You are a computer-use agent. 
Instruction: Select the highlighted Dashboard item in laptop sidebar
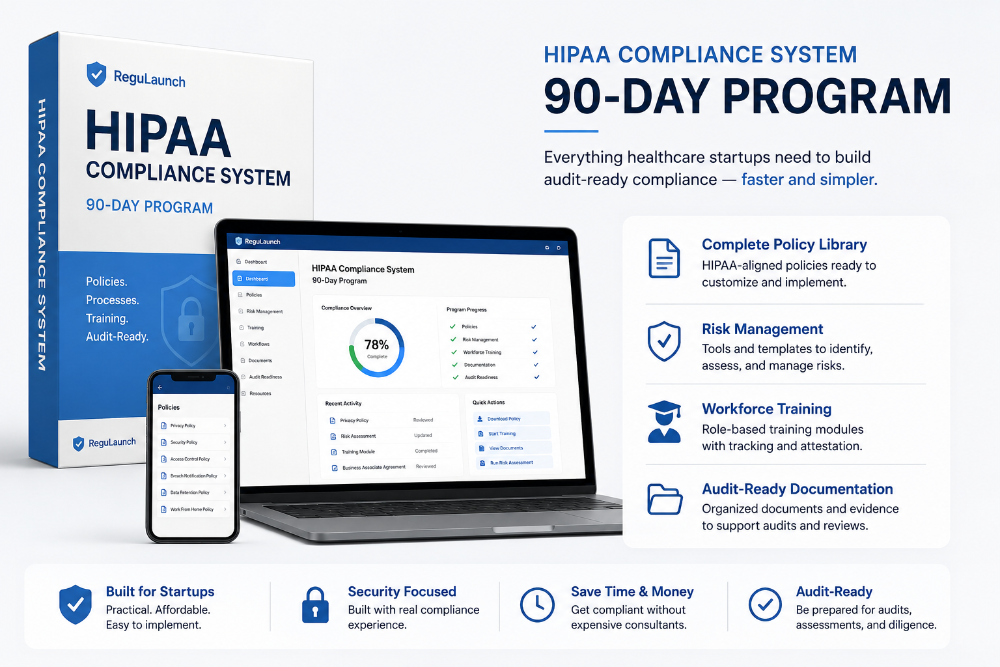click(263, 279)
